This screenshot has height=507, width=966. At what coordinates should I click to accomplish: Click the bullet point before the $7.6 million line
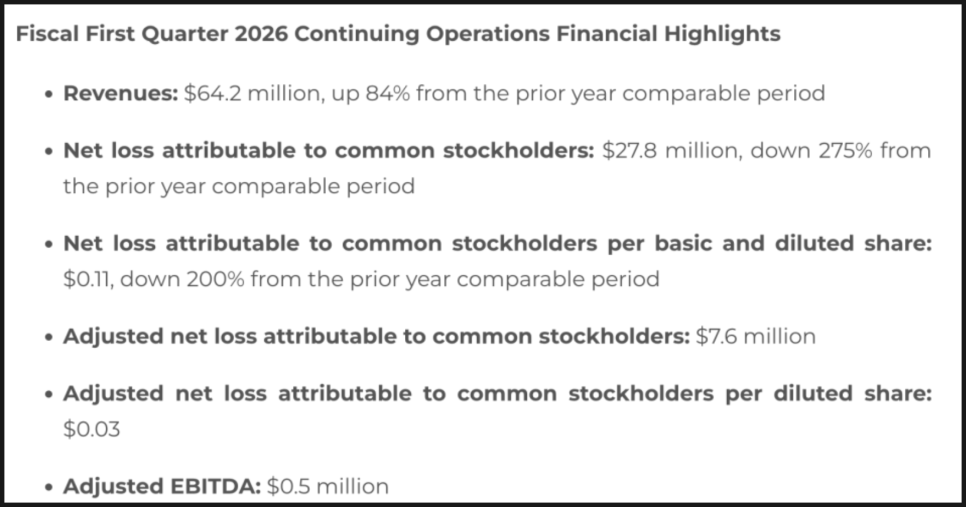click(50, 337)
